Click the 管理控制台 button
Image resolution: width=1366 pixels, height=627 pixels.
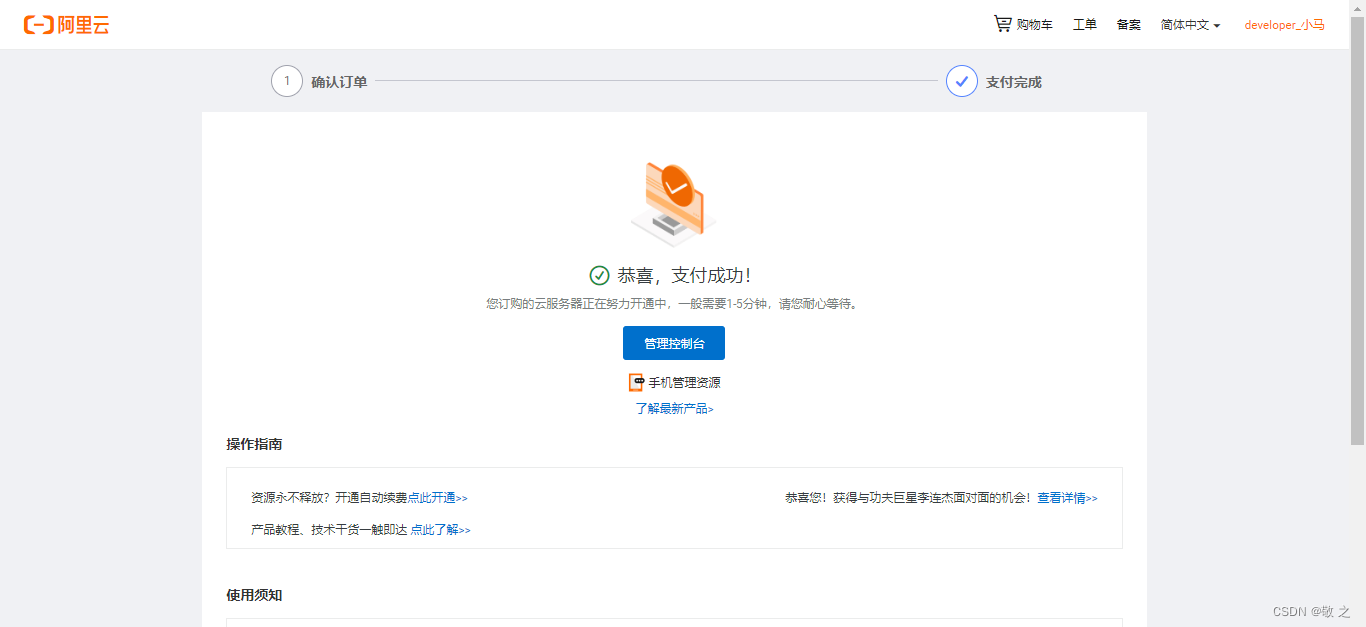[674, 343]
